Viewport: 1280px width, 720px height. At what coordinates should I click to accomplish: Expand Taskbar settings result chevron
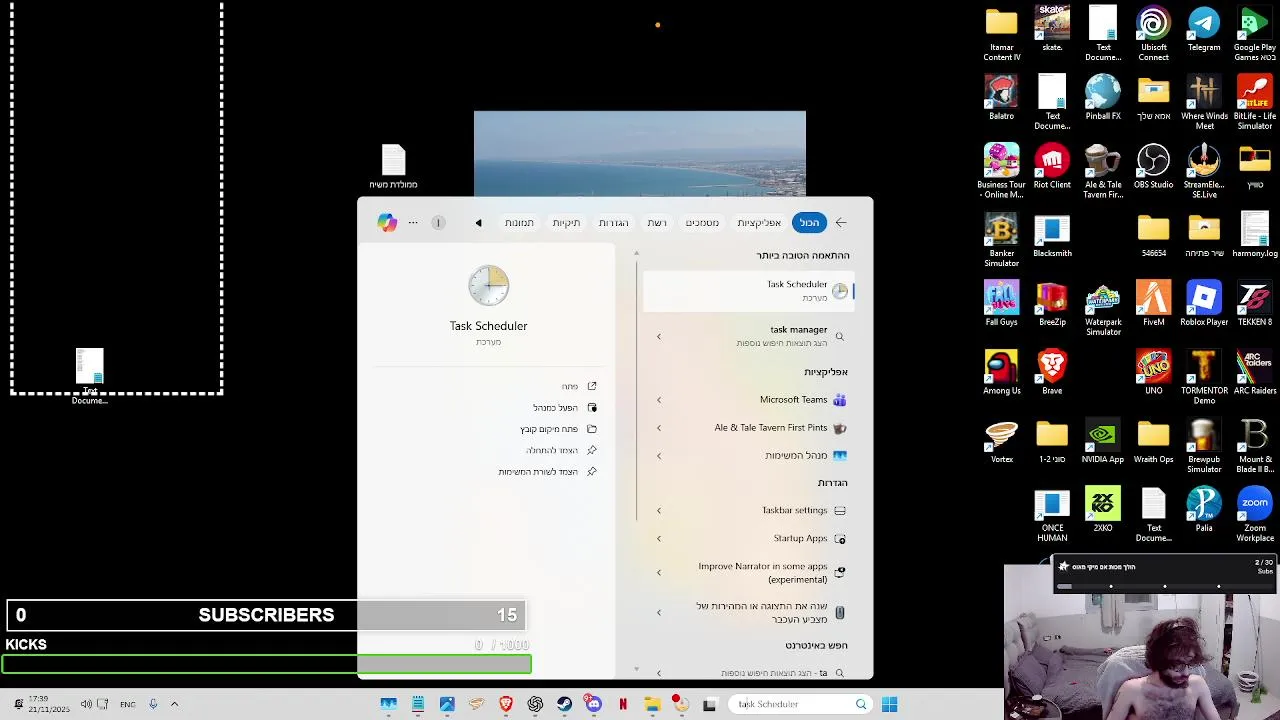pyautogui.click(x=658, y=510)
